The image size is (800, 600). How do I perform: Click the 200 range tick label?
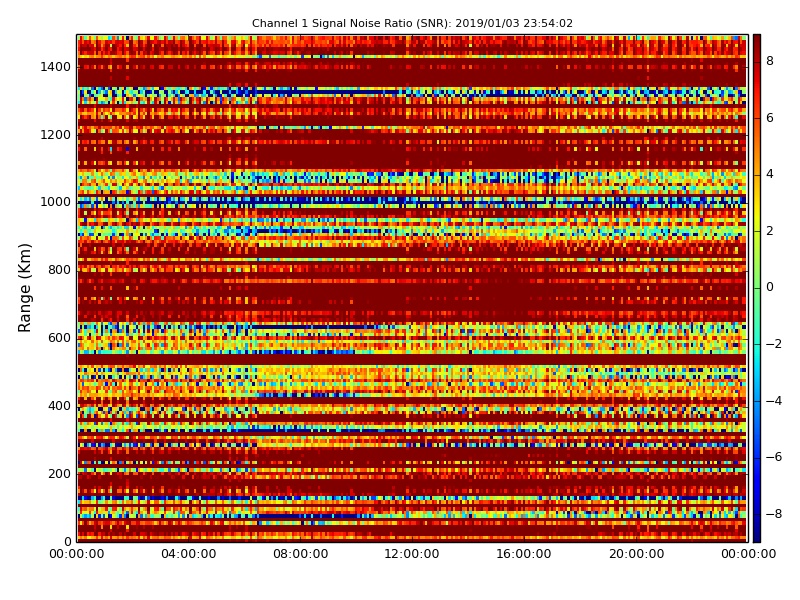coord(59,473)
